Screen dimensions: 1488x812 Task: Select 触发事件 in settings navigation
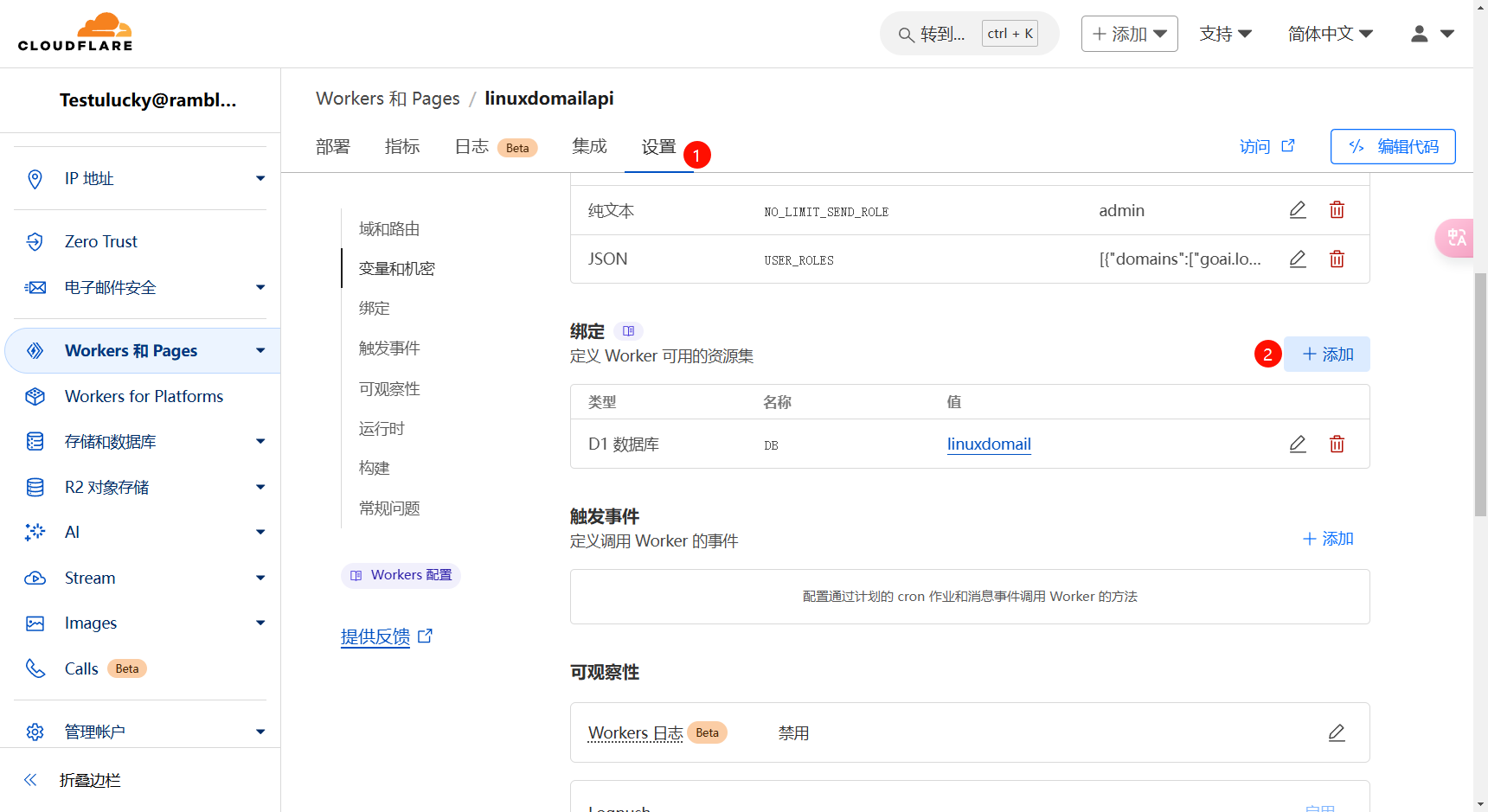click(x=389, y=348)
